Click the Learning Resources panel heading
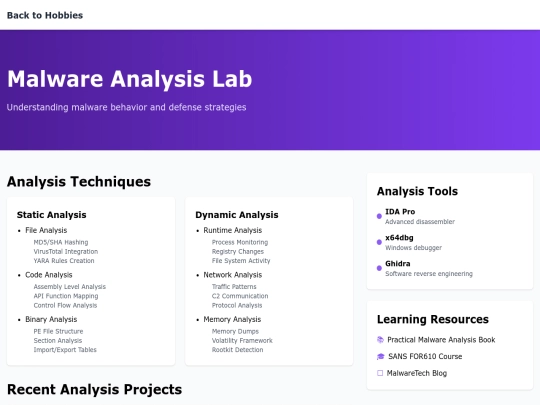 [x=433, y=319]
